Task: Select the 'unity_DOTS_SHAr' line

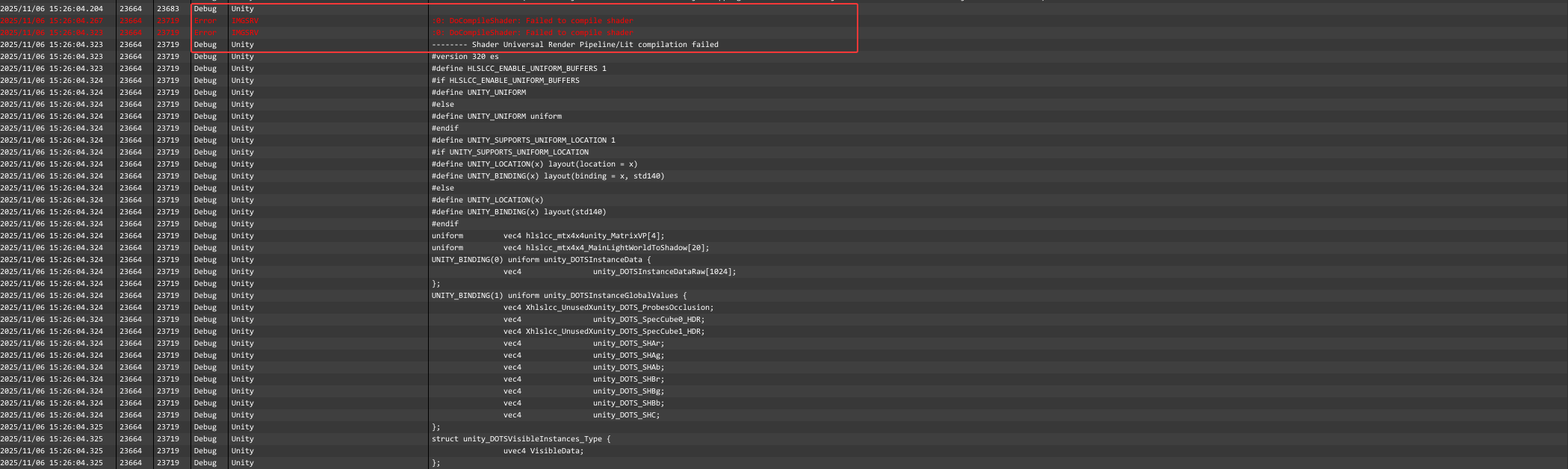Action: (584, 344)
